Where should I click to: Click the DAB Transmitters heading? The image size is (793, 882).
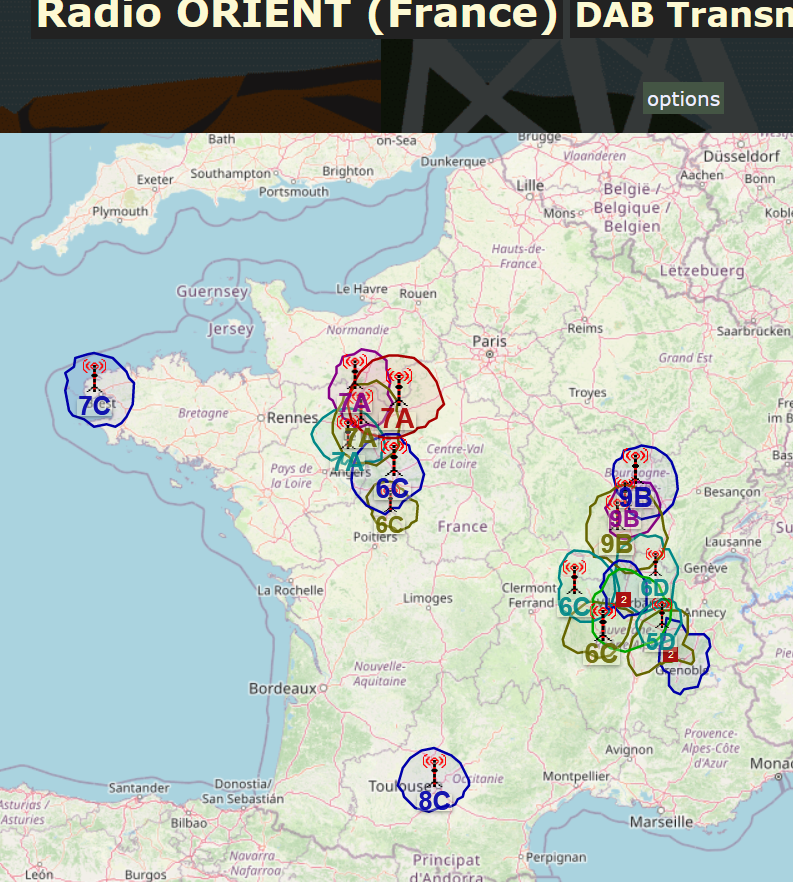684,16
